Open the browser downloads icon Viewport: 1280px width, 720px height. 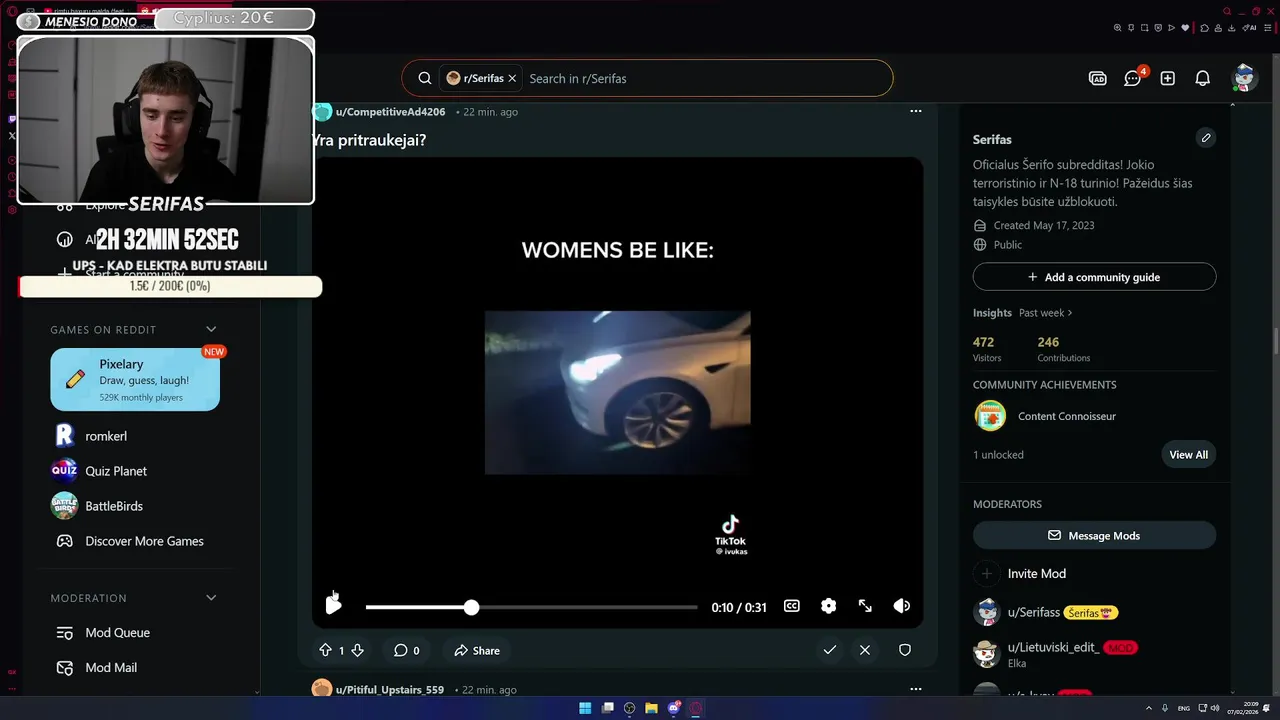click(x=1232, y=28)
